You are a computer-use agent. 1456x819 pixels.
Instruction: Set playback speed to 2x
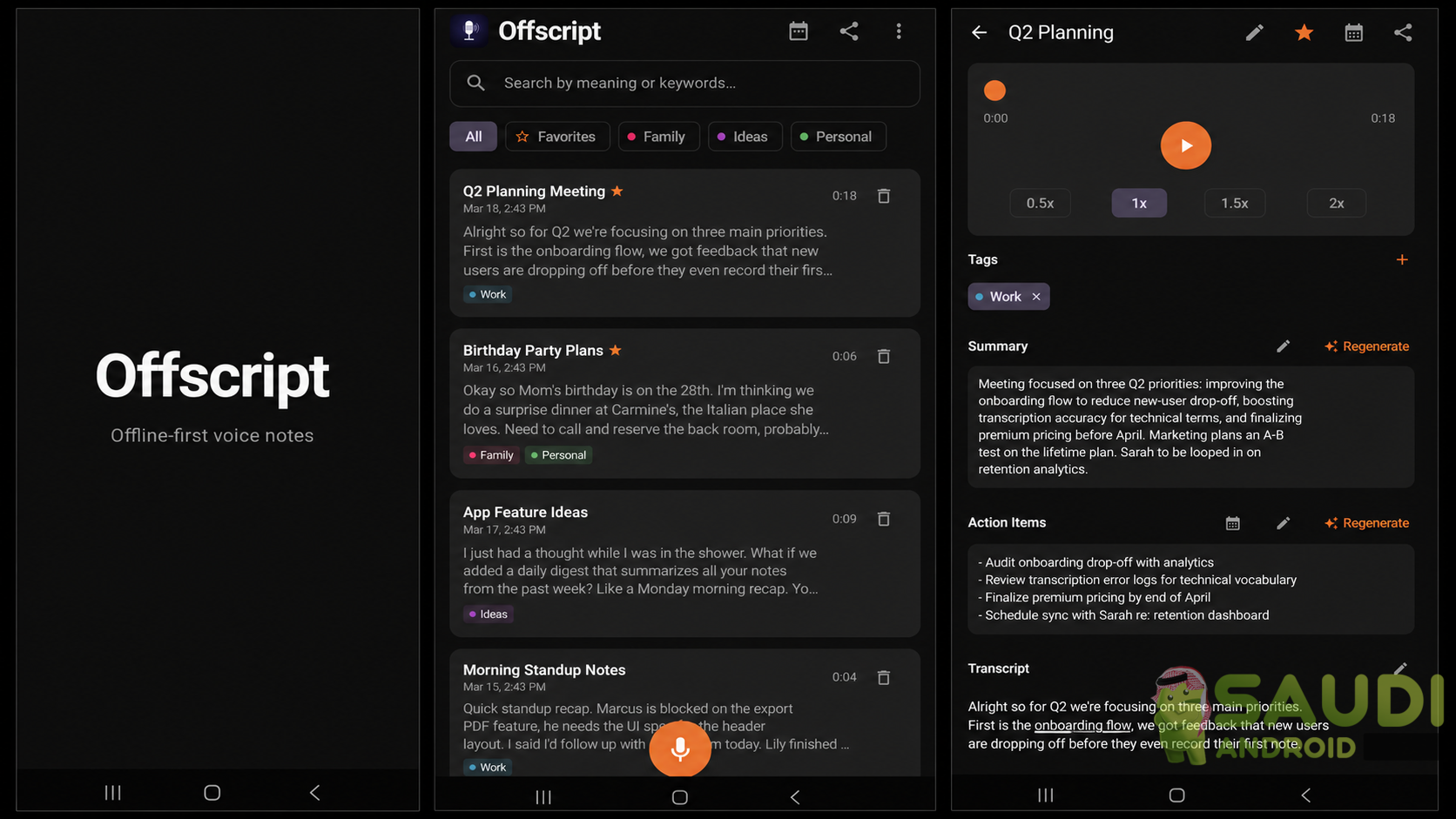pyautogui.click(x=1336, y=203)
